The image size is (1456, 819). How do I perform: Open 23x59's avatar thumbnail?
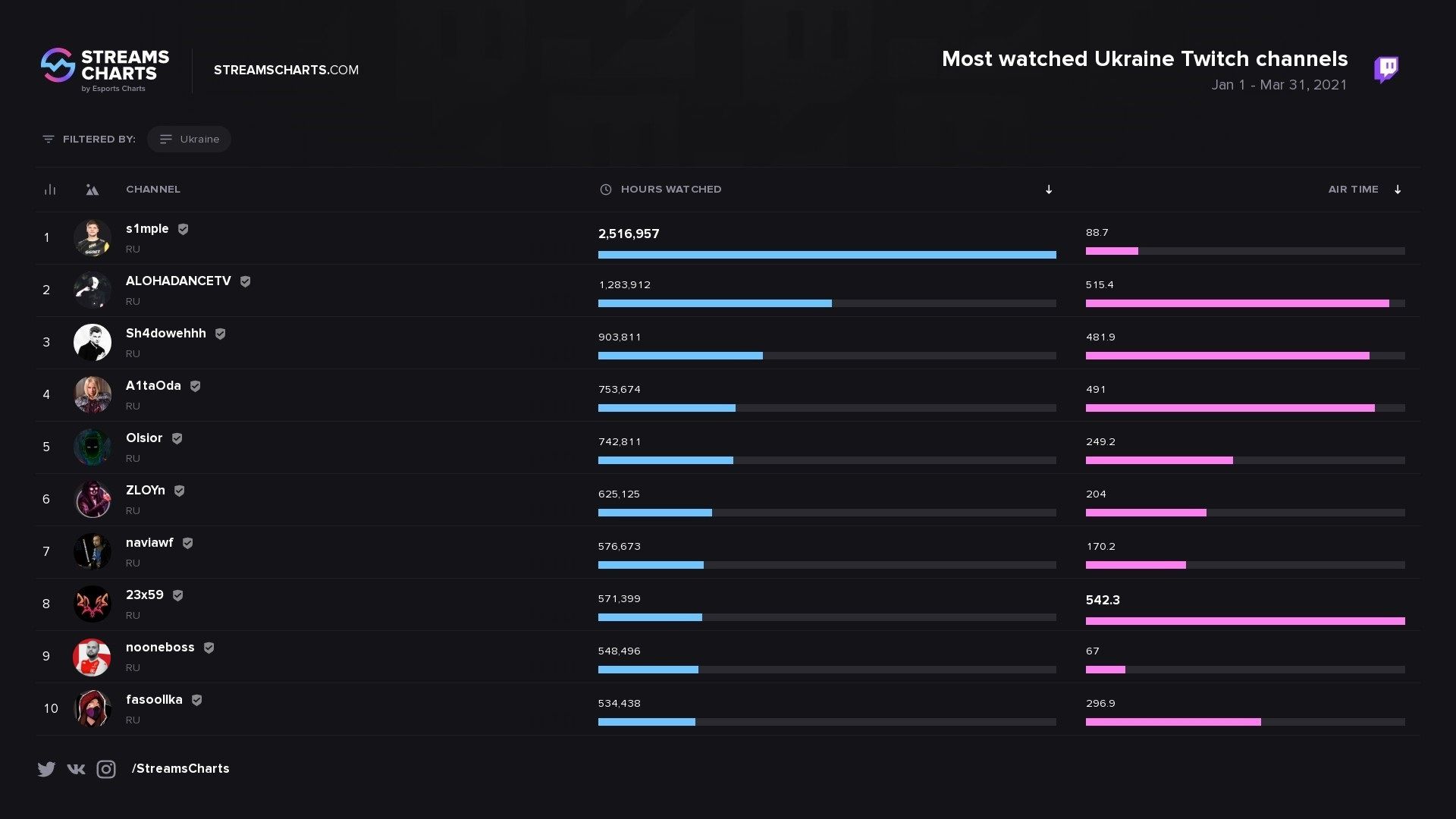pyautogui.click(x=93, y=604)
